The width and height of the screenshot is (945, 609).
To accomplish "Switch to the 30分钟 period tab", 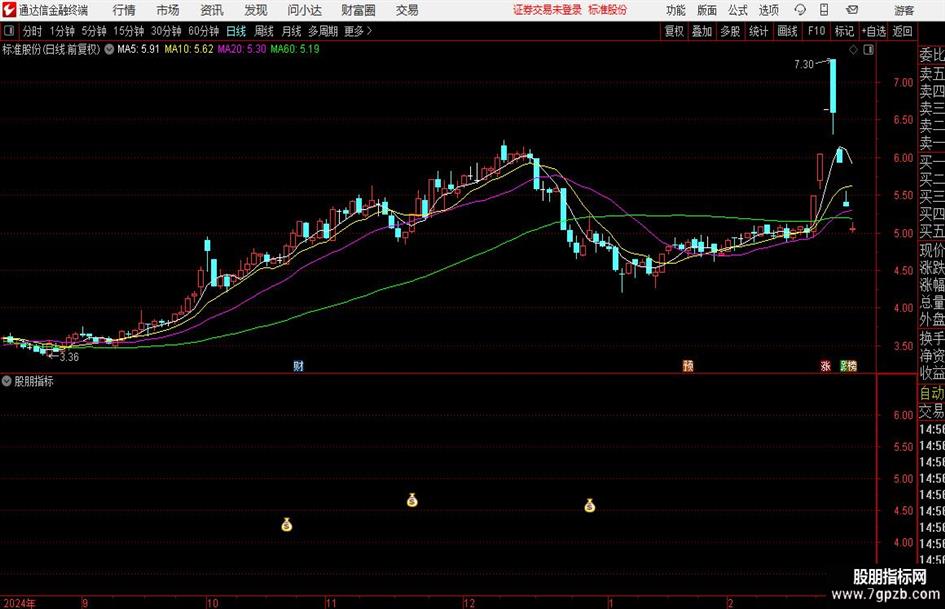I will pyautogui.click(x=166, y=31).
